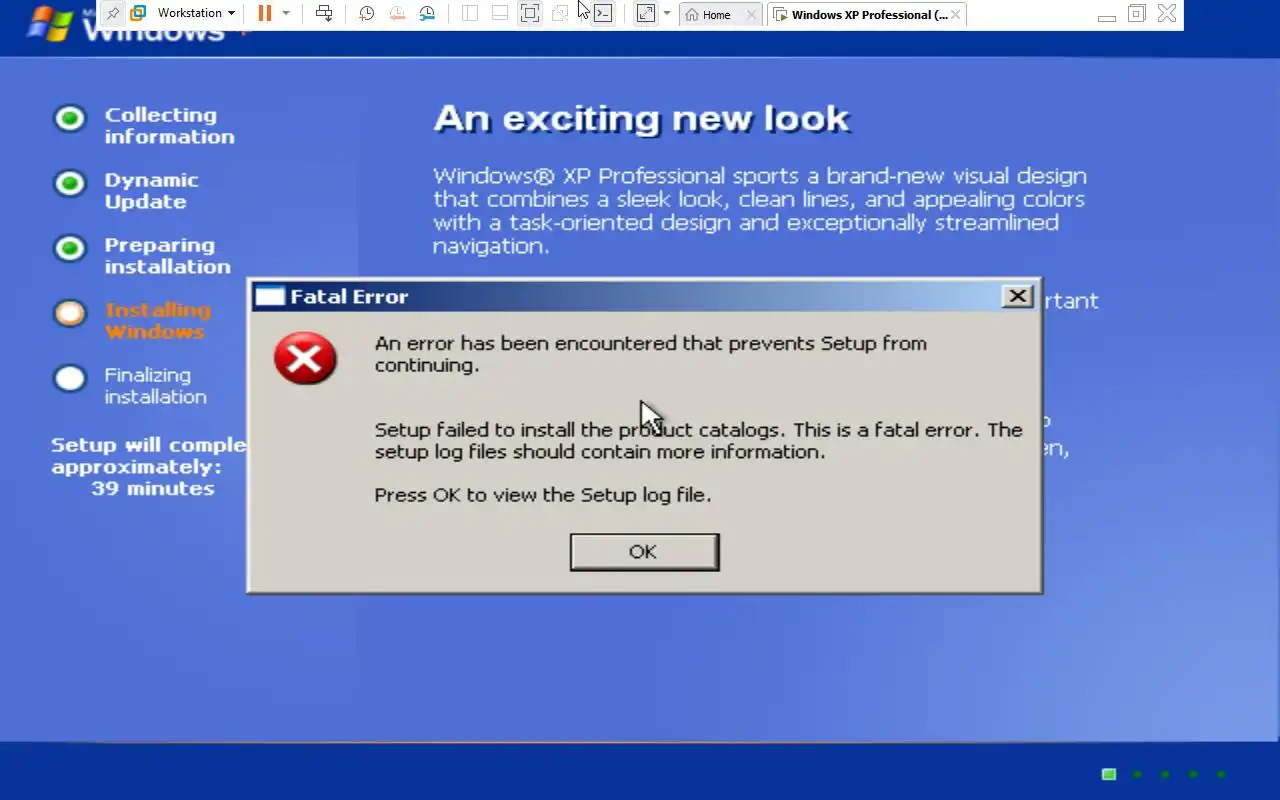
Task: Click OK in the Fatal Error dialog
Action: tap(644, 552)
